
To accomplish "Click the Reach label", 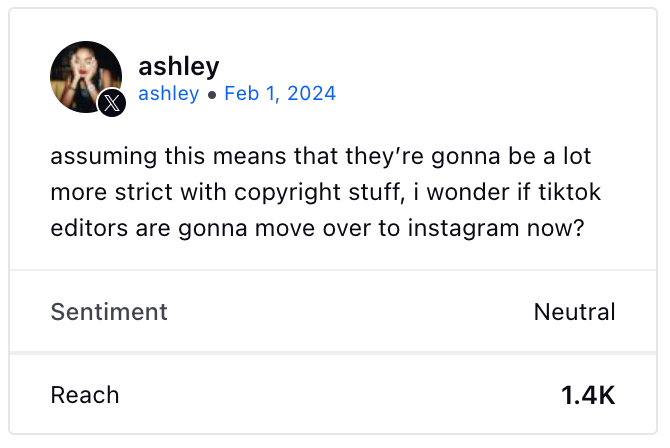I will point(85,395).
